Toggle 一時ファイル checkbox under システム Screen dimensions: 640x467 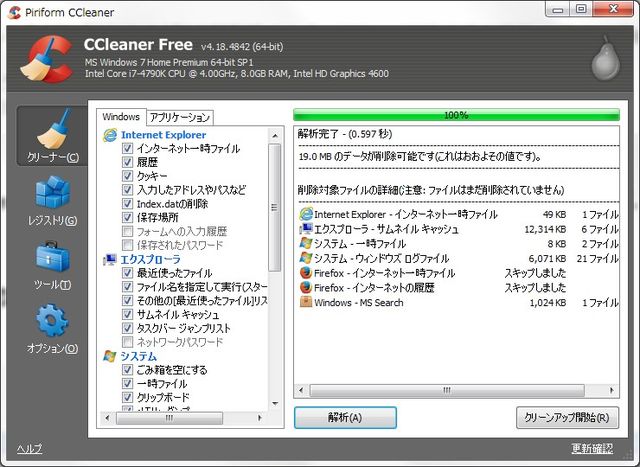click(x=127, y=384)
